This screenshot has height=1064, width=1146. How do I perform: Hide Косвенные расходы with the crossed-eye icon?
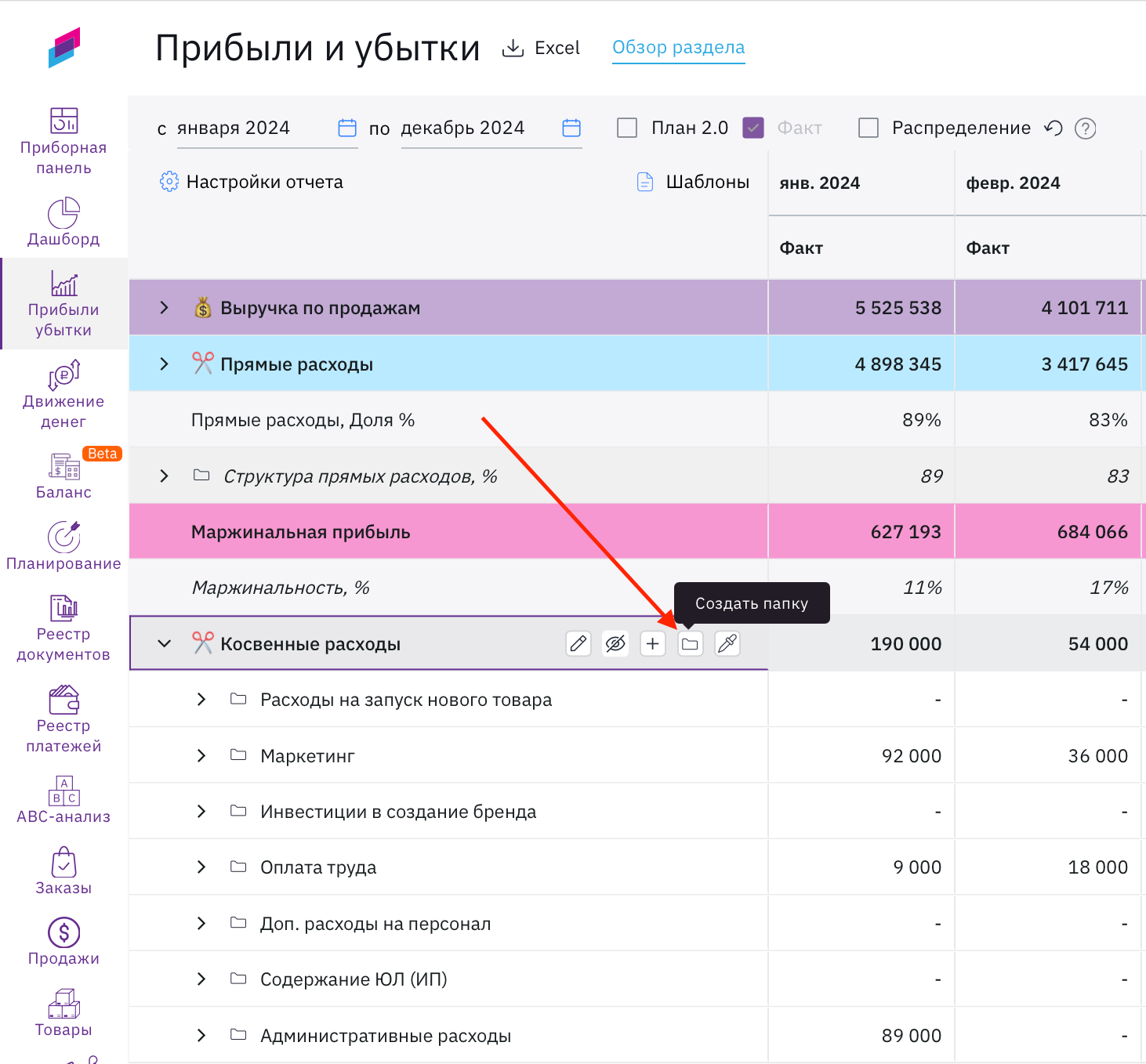615,644
